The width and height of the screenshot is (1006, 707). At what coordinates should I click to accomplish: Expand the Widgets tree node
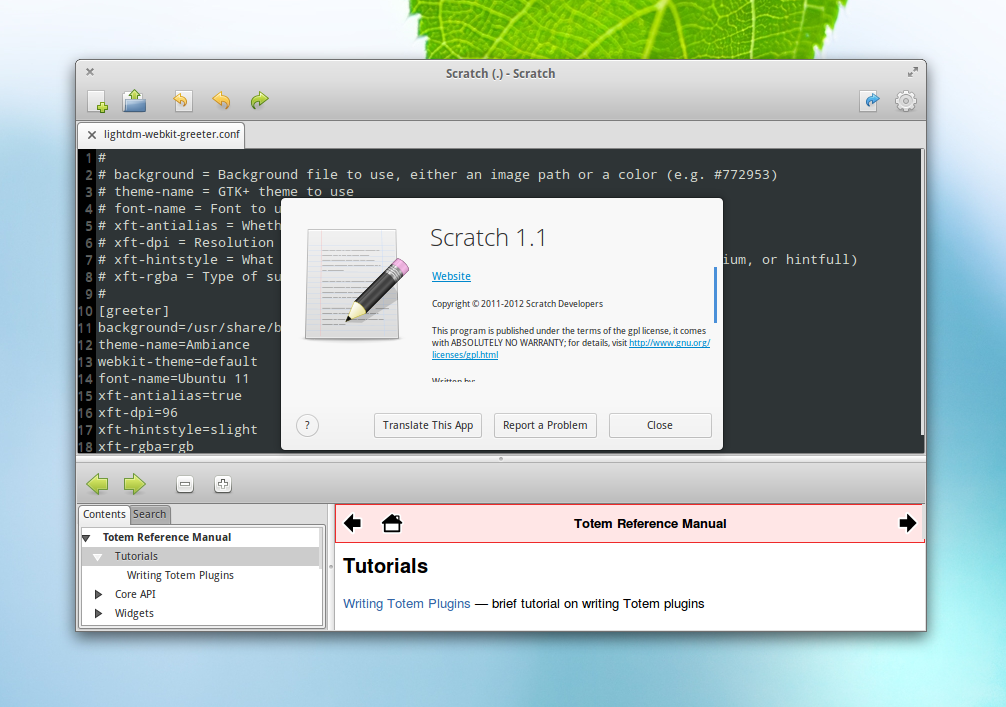[98, 613]
